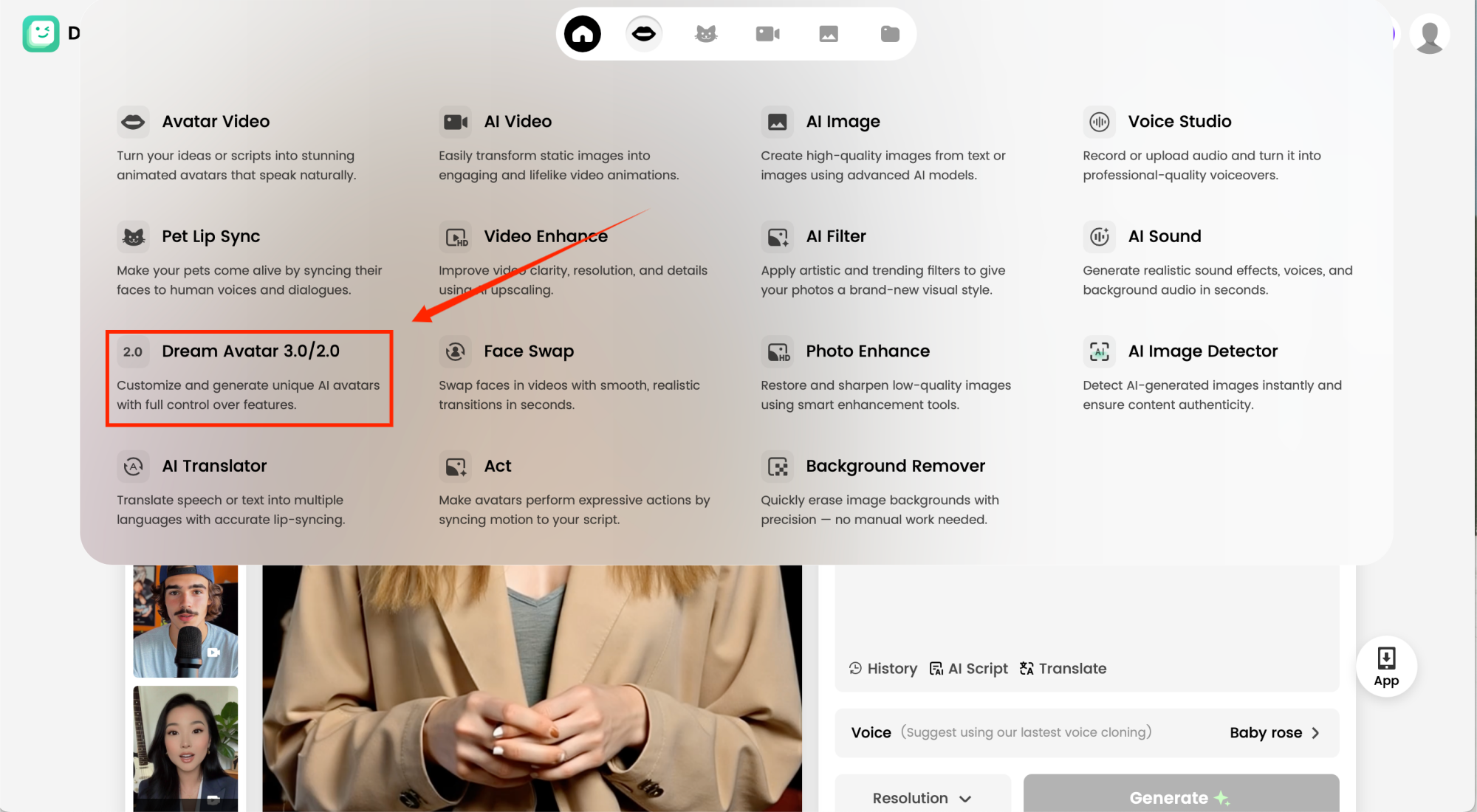
Task: Open the cat pet icon in top bar
Action: (x=706, y=34)
